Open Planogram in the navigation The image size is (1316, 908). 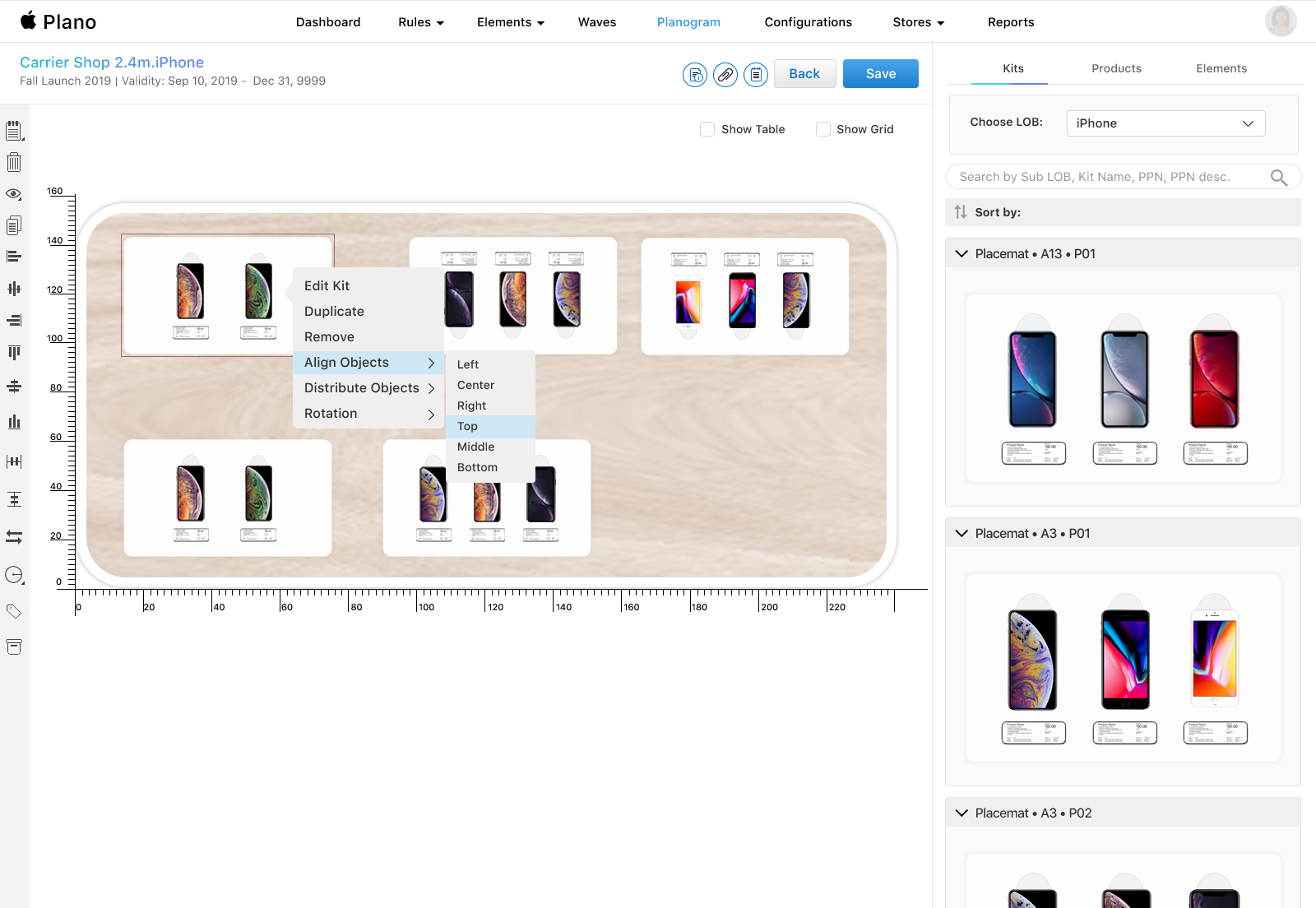point(688,22)
